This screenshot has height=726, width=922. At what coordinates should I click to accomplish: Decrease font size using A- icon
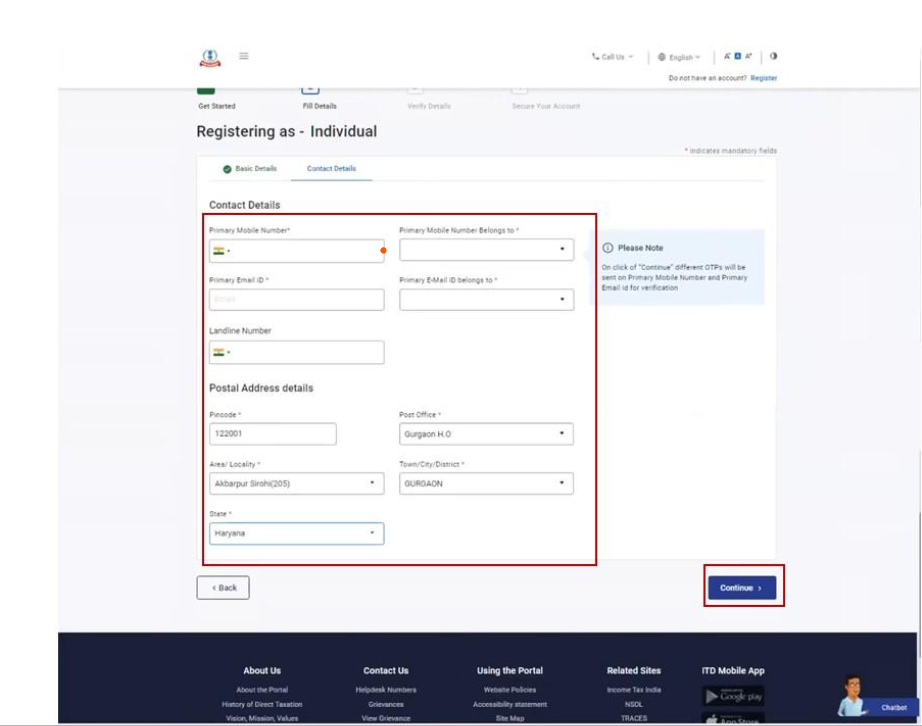[x=728, y=56]
